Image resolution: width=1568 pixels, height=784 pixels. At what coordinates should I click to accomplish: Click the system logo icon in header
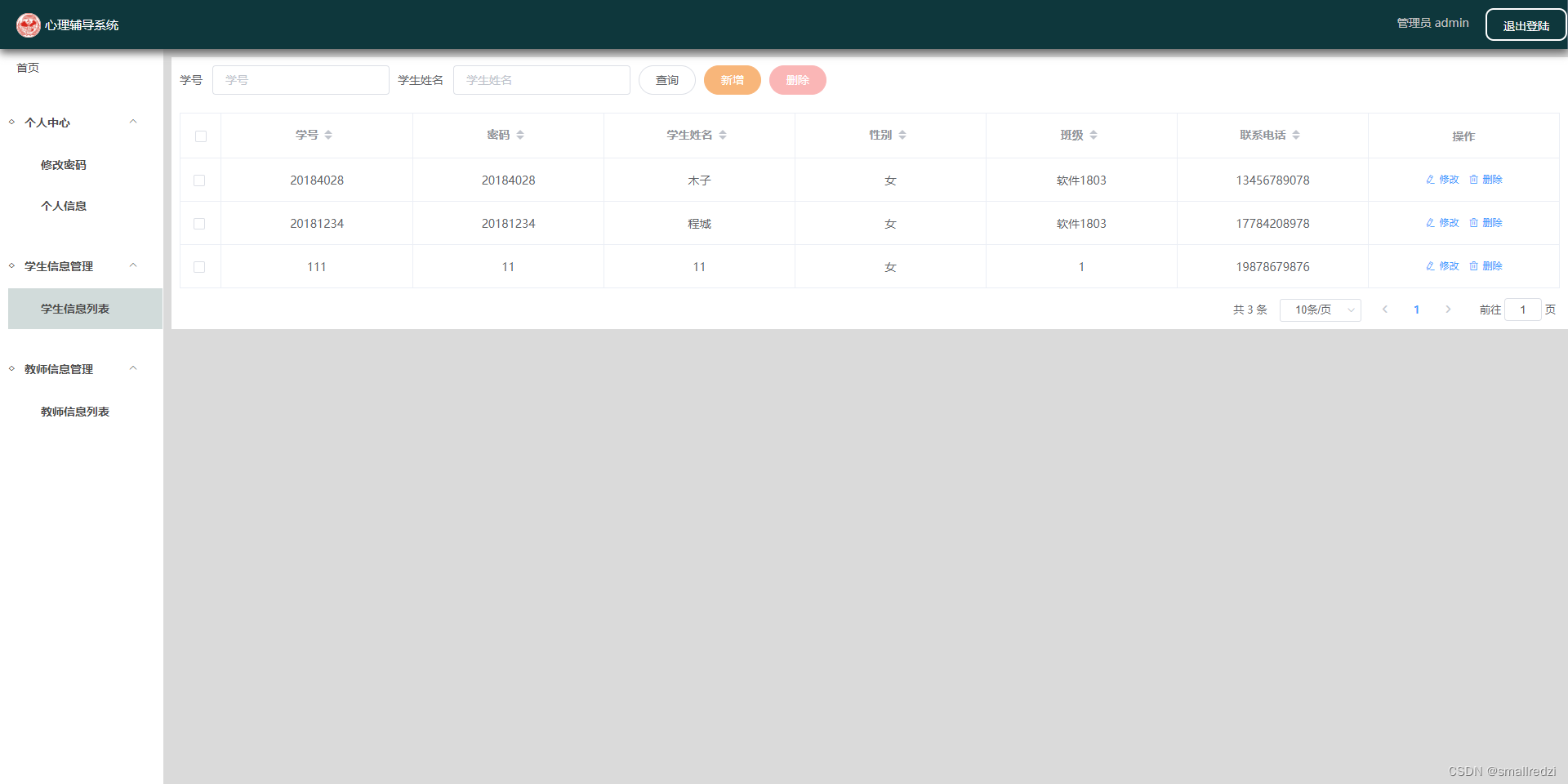[x=29, y=25]
